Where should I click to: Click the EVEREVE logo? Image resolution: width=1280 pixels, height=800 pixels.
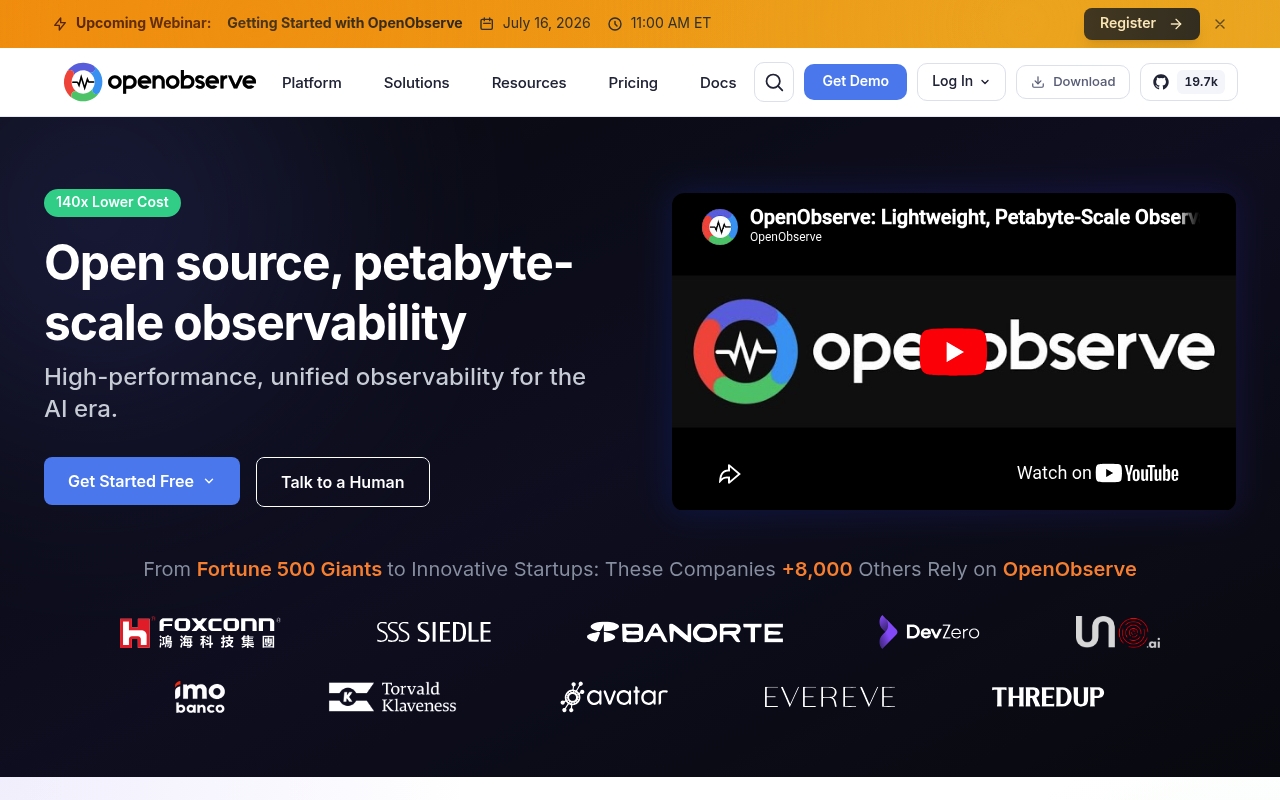829,697
